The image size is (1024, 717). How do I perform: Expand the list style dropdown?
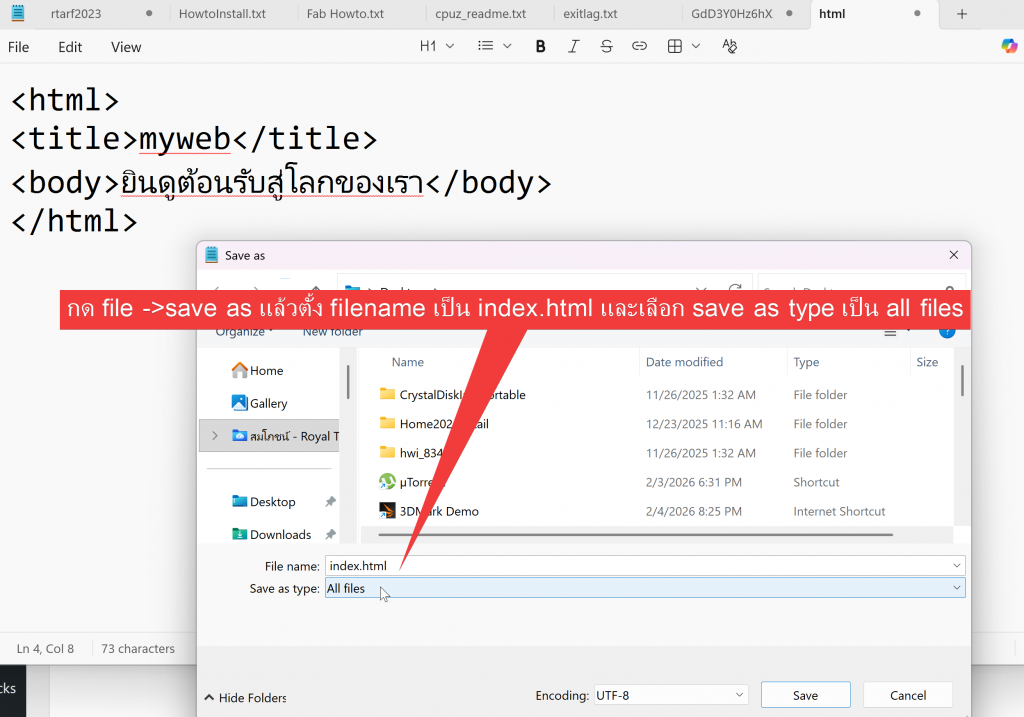pos(494,46)
